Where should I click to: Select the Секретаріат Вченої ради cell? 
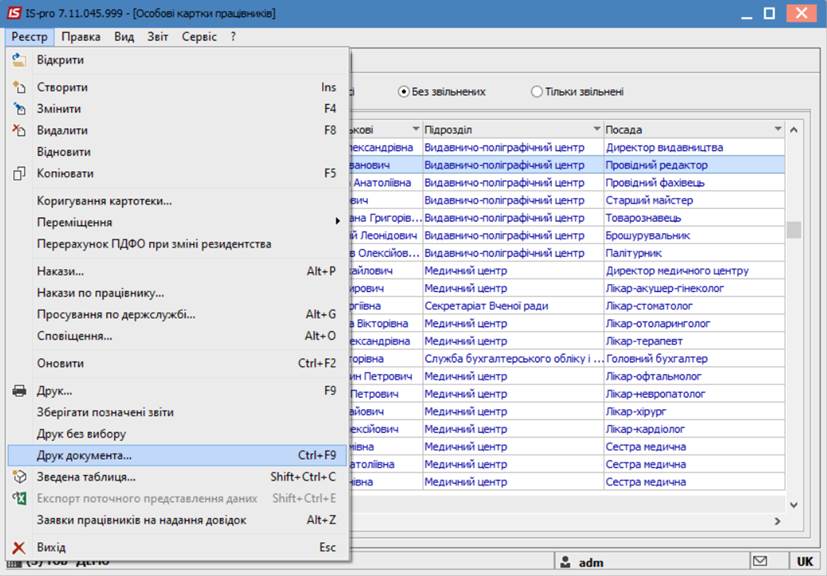click(x=513, y=306)
